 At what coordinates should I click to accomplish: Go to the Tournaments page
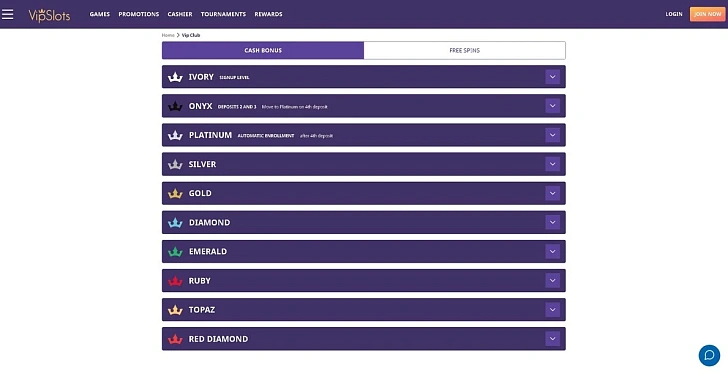pyautogui.click(x=223, y=14)
